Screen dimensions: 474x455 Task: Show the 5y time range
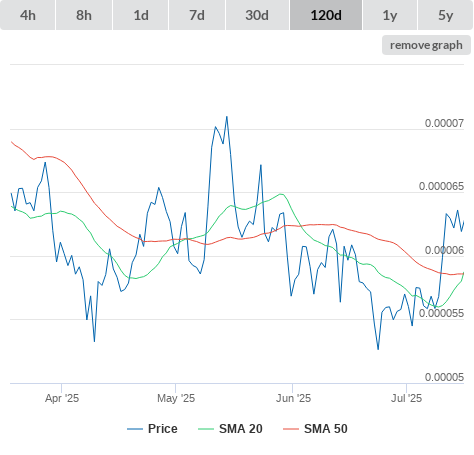446,15
